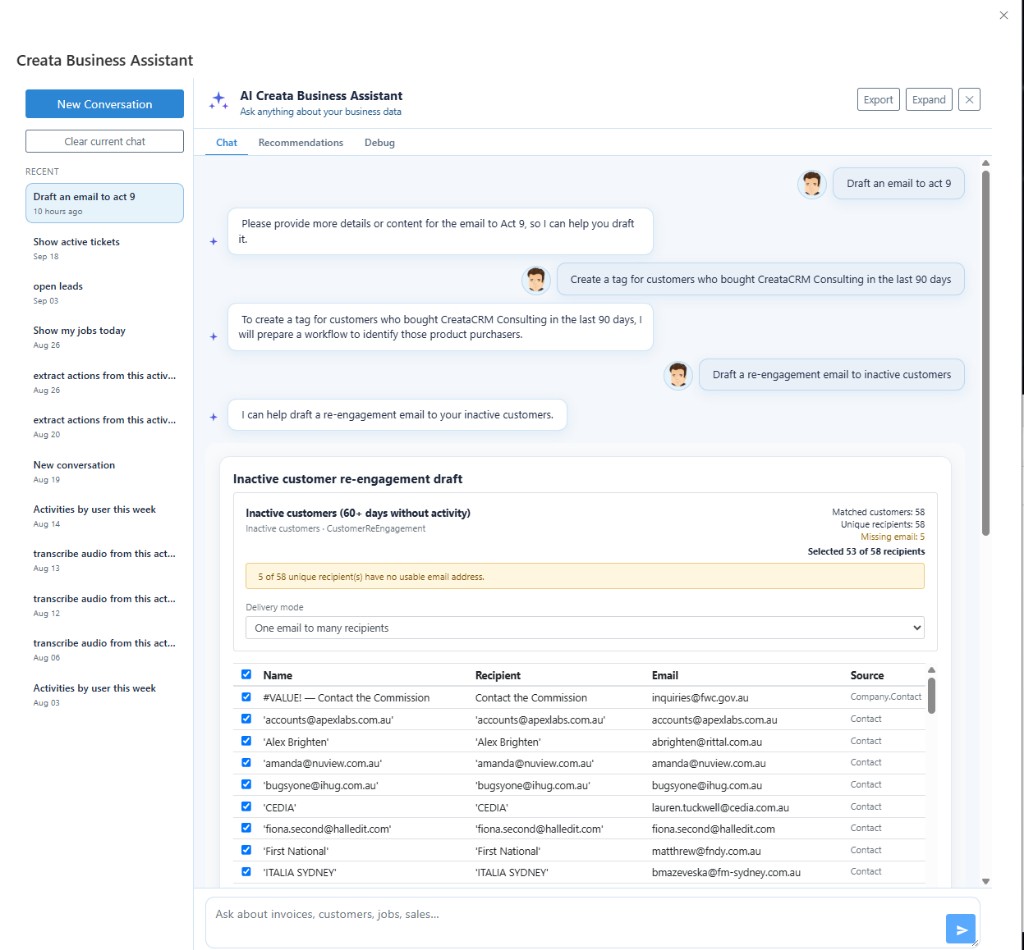The image size is (1024, 950).
Task: Click the user avatar beside the re-engagement request
Action: coord(678,375)
